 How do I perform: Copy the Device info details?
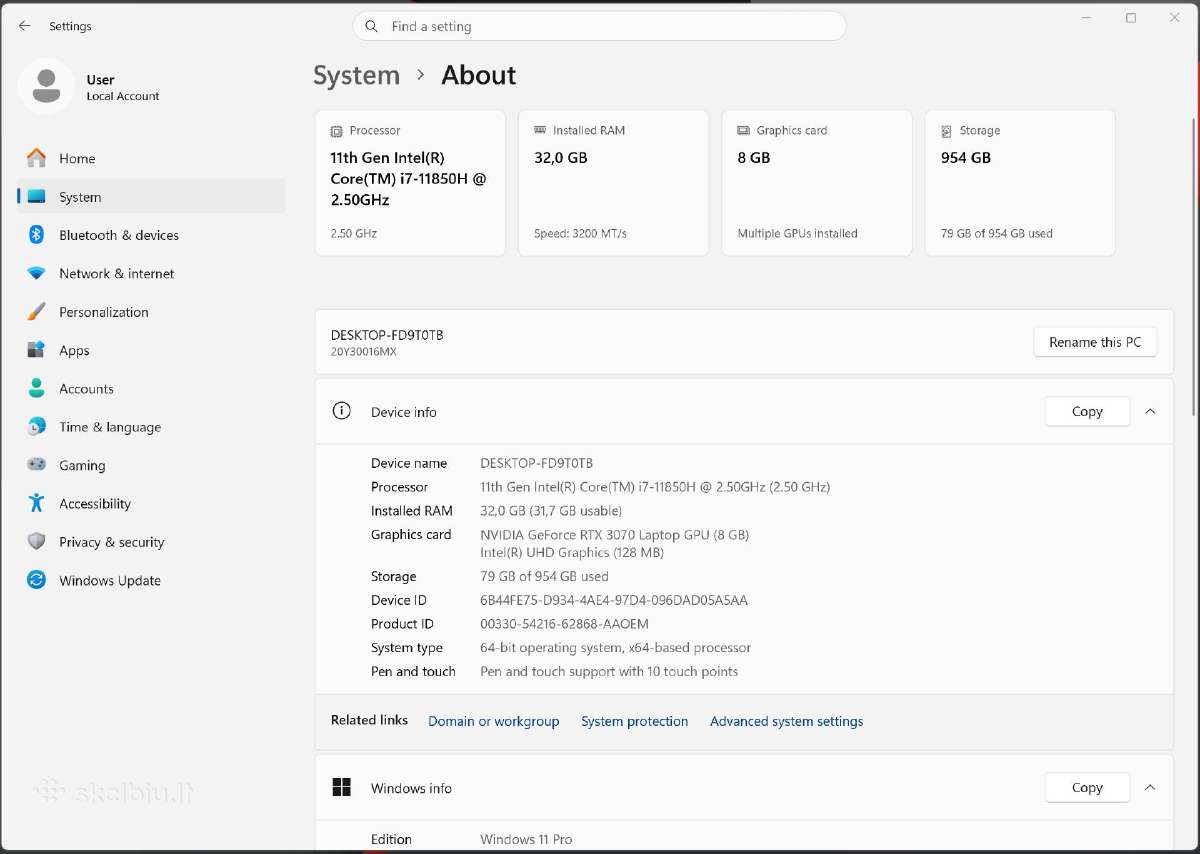(x=1087, y=411)
